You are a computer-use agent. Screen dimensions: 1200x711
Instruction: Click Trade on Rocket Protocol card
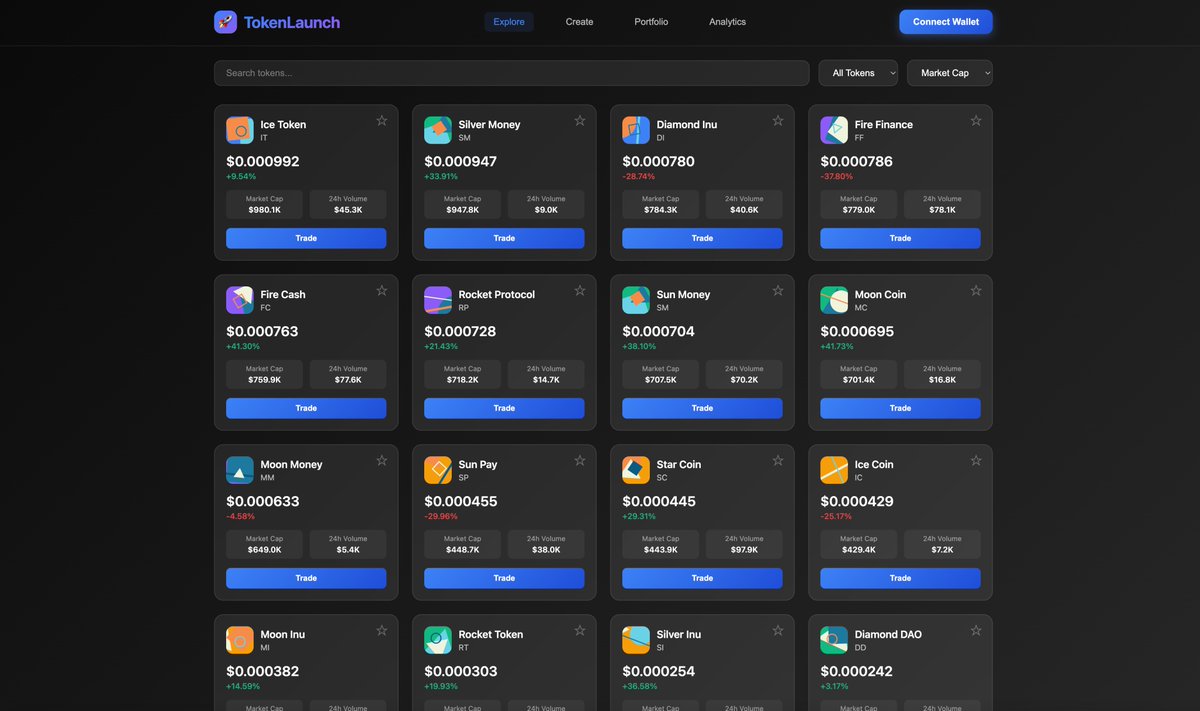(504, 408)
